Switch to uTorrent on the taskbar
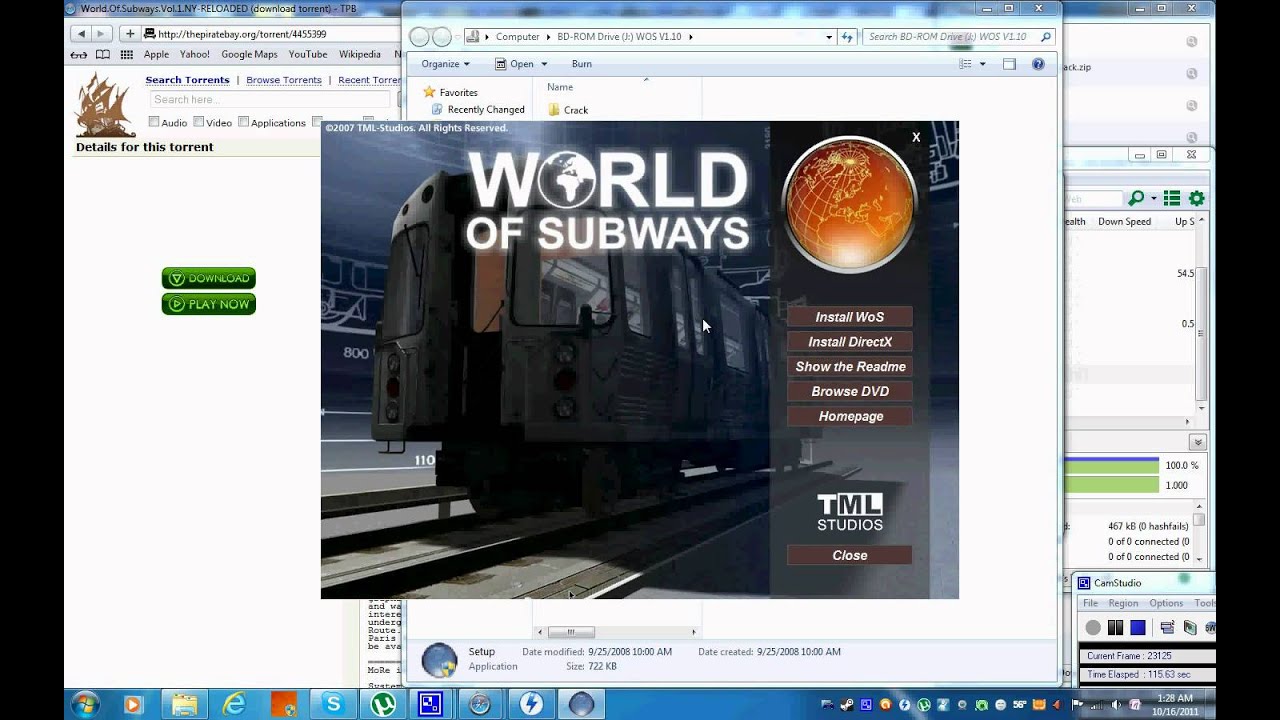The image size is (1280, 720). coord(382,704)
